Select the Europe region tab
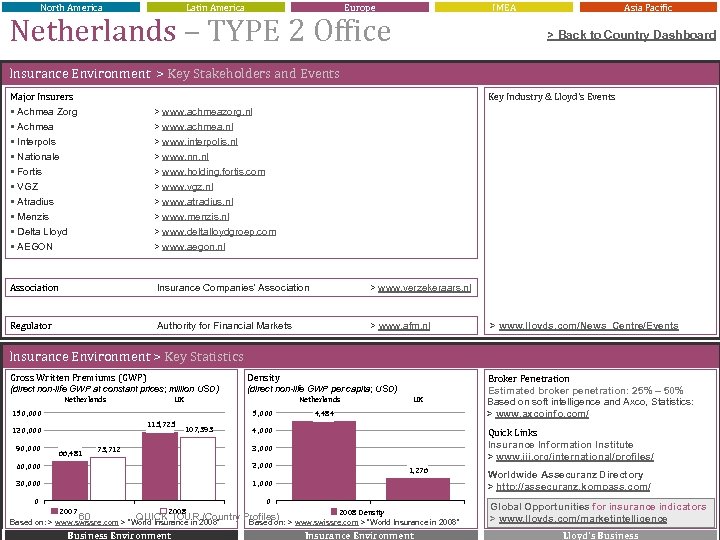 point(360,7)
